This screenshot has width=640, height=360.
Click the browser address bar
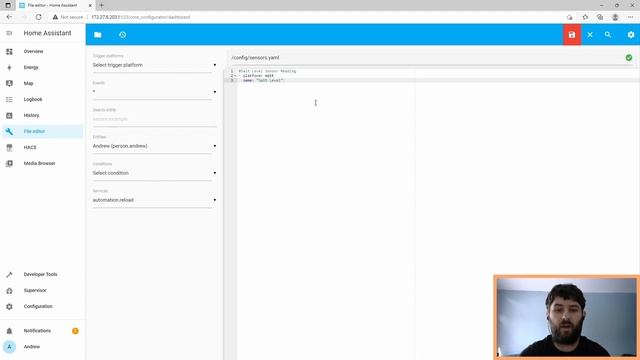click(x=306, y=17)
